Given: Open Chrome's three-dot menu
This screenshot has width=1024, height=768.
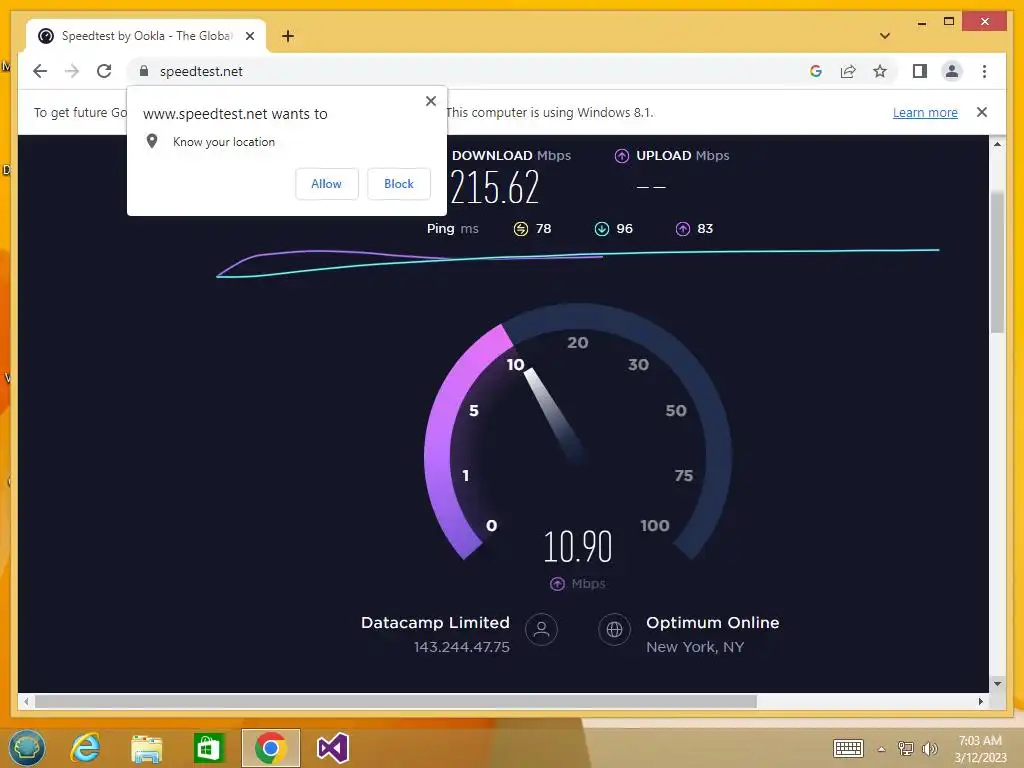Looking at the screenshot, I should (984, 71).
